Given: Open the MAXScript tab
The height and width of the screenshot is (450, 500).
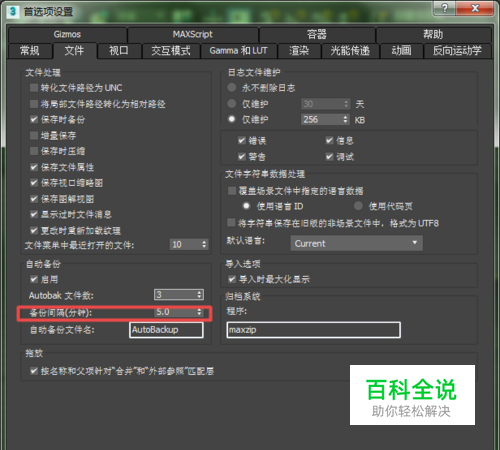Looking at the screenshot, I should (x=193, y=34).
